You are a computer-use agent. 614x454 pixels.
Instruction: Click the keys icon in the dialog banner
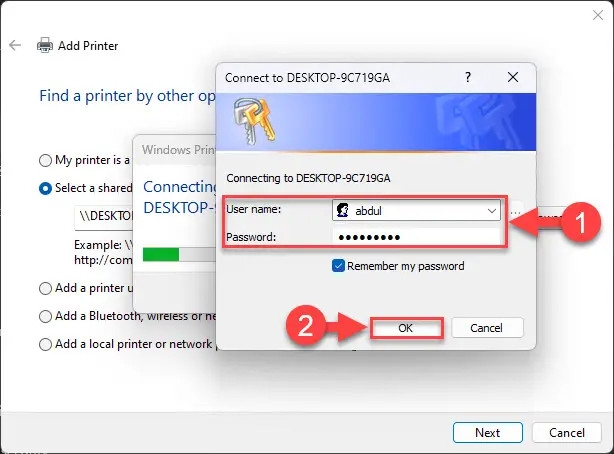(x=255, y=121)
